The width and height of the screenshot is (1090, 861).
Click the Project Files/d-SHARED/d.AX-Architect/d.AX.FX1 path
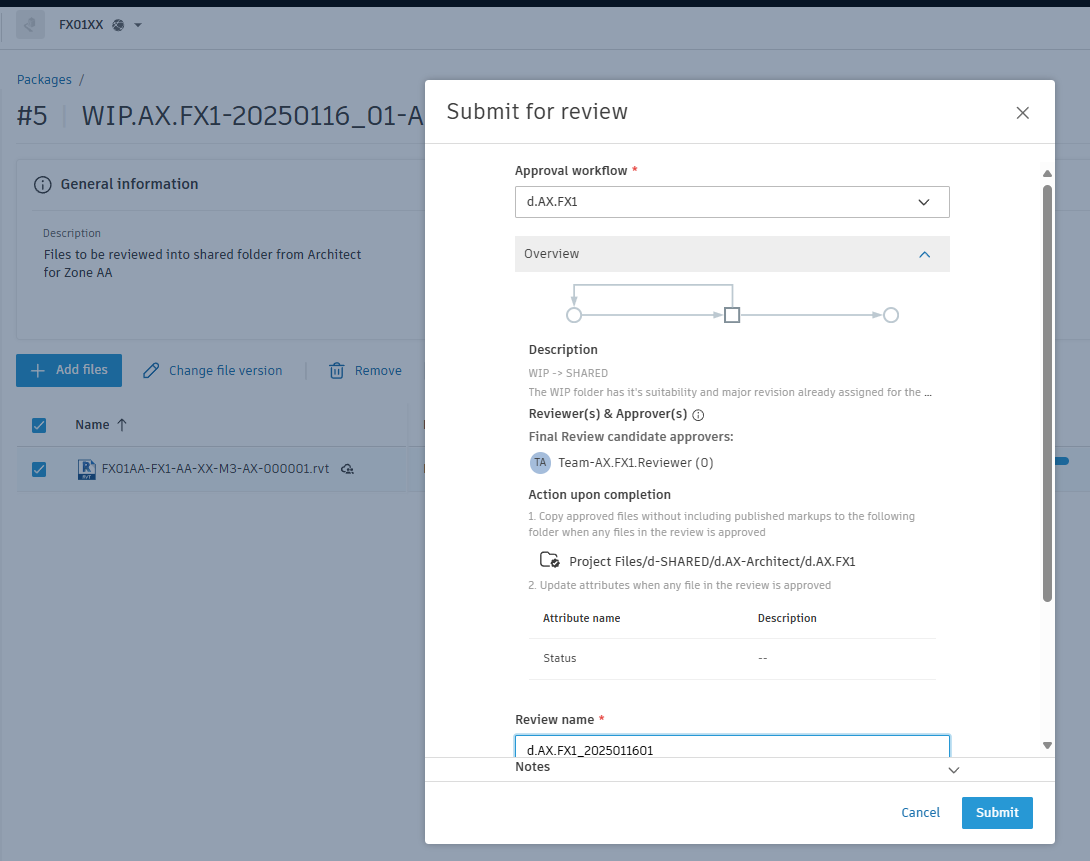click(x=712, y=561)
